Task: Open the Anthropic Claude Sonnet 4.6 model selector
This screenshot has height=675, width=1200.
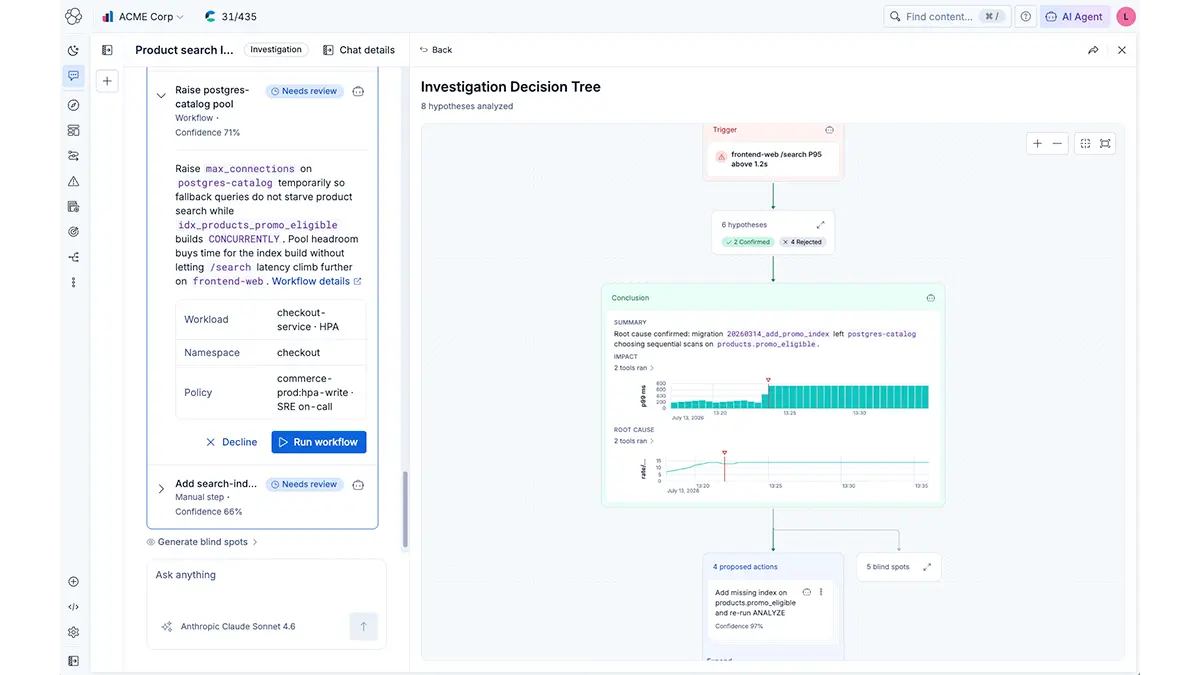Action: (x=229, y=627)
